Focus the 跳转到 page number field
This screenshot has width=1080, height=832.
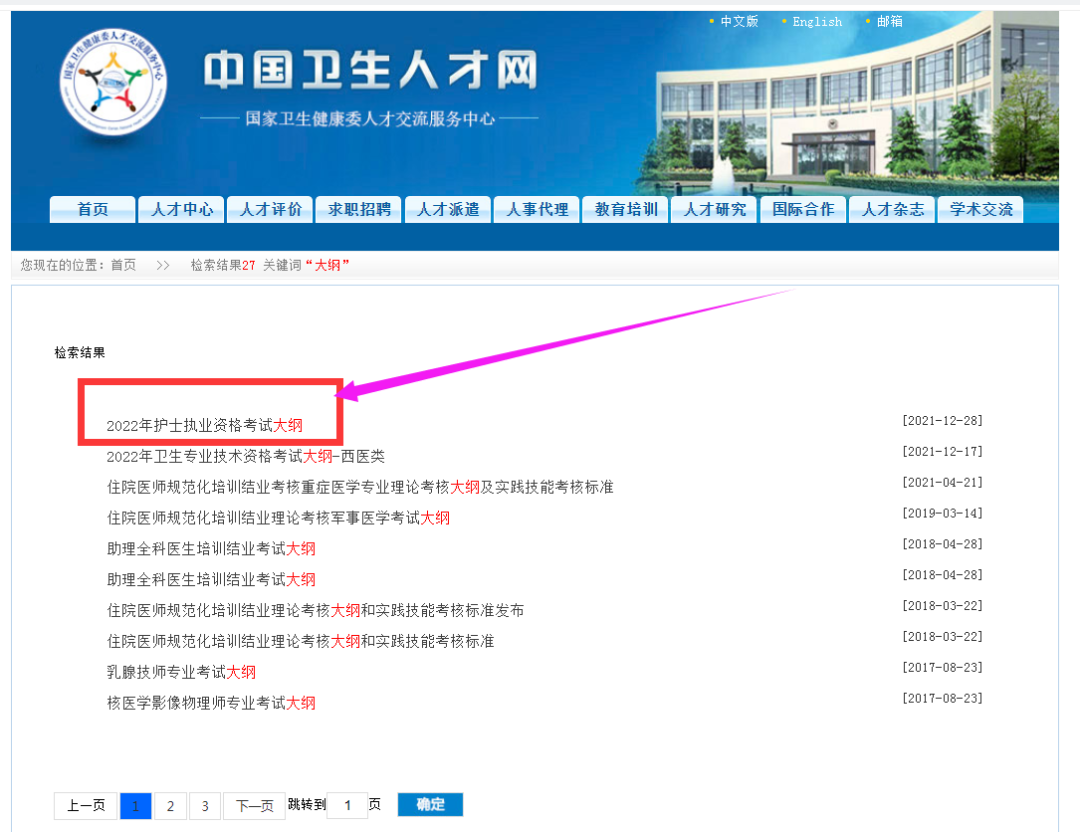[347, 805]
